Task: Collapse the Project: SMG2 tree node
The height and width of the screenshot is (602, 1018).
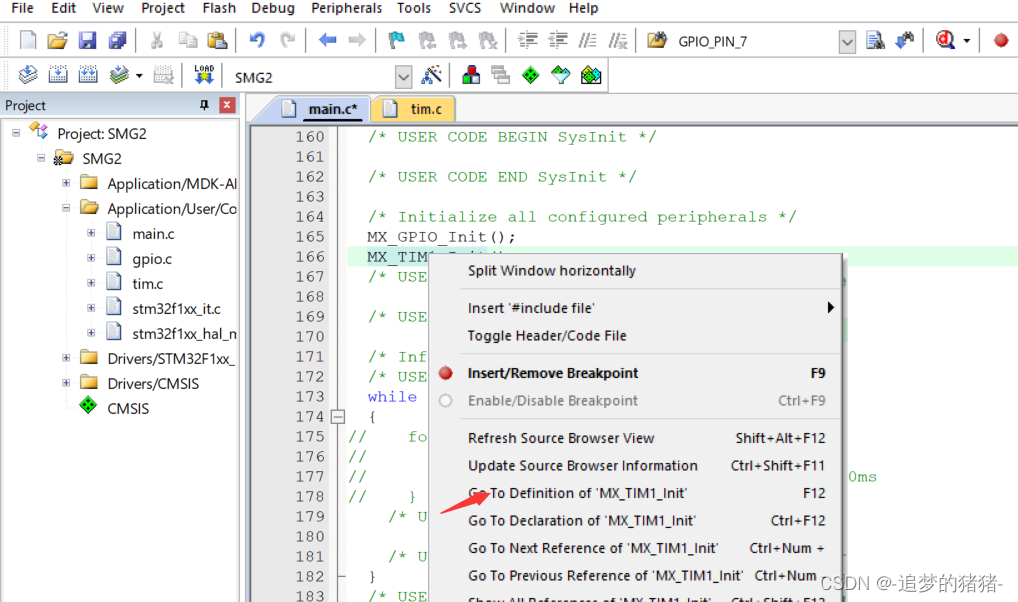Action: coord(16,132)
